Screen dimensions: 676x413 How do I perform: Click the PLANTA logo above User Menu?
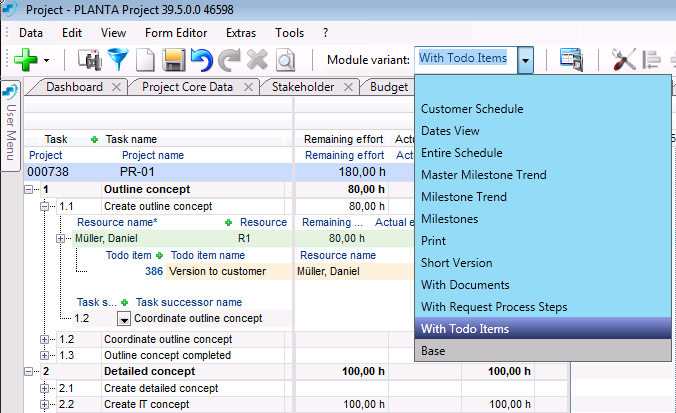11,92
